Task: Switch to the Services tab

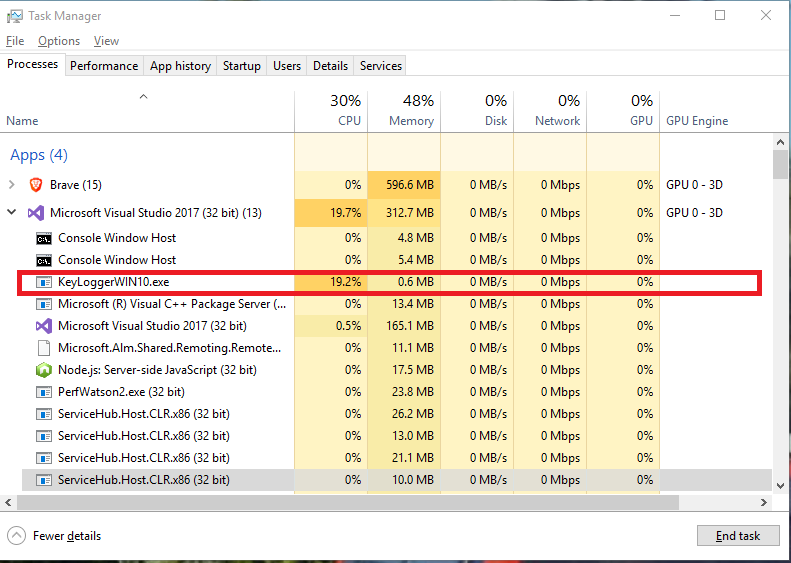Action: pyautogui.click(x=381, y=66)
